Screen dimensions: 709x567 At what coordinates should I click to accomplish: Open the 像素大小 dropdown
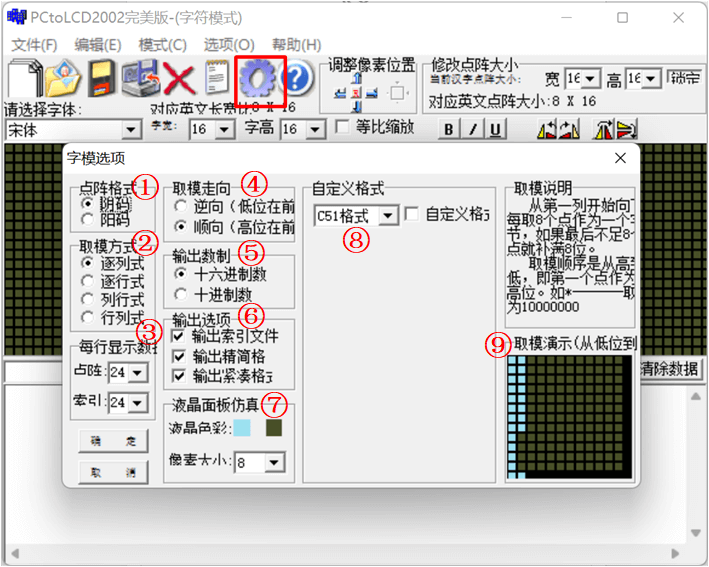[274, 463]
